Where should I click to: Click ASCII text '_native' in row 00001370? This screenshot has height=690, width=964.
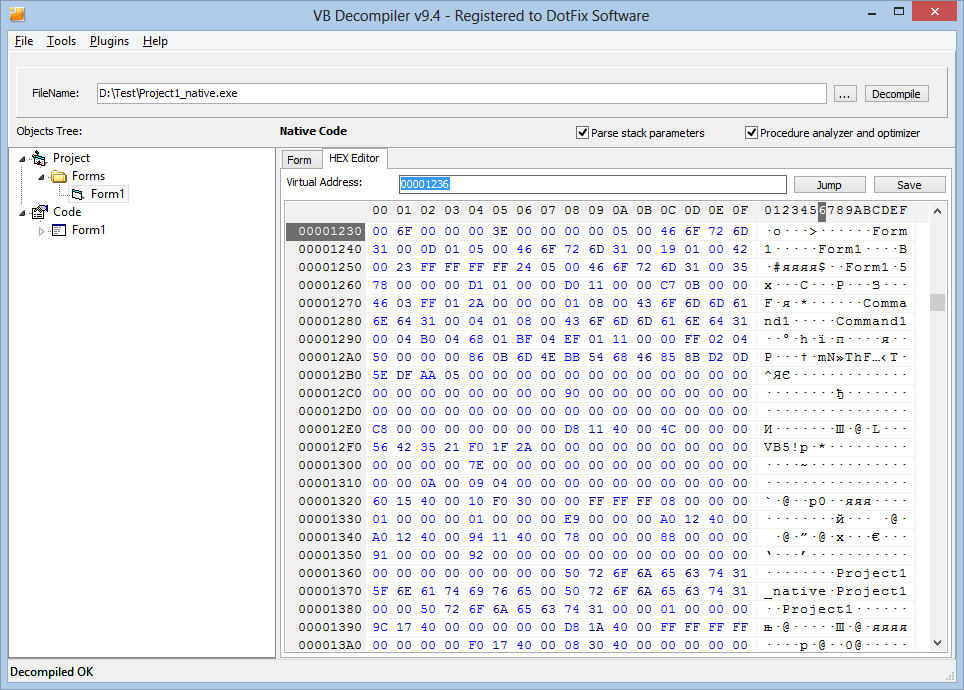click(795, 592)
